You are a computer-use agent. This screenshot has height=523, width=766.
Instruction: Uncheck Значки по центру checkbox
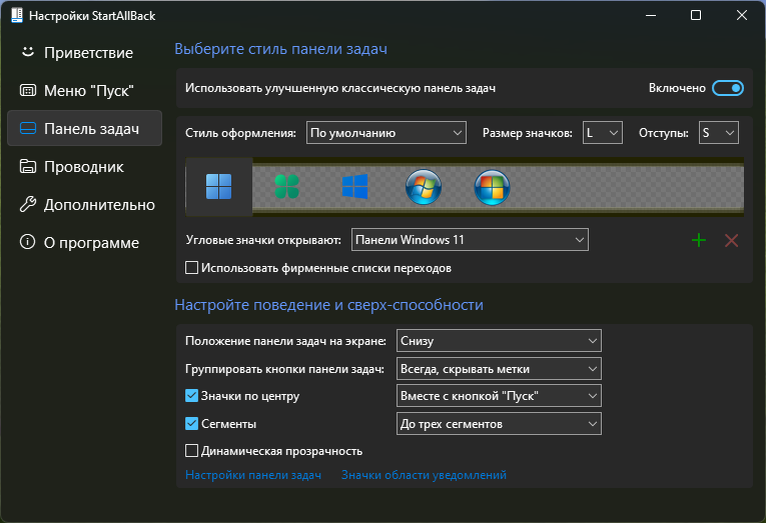pos(192,396)
